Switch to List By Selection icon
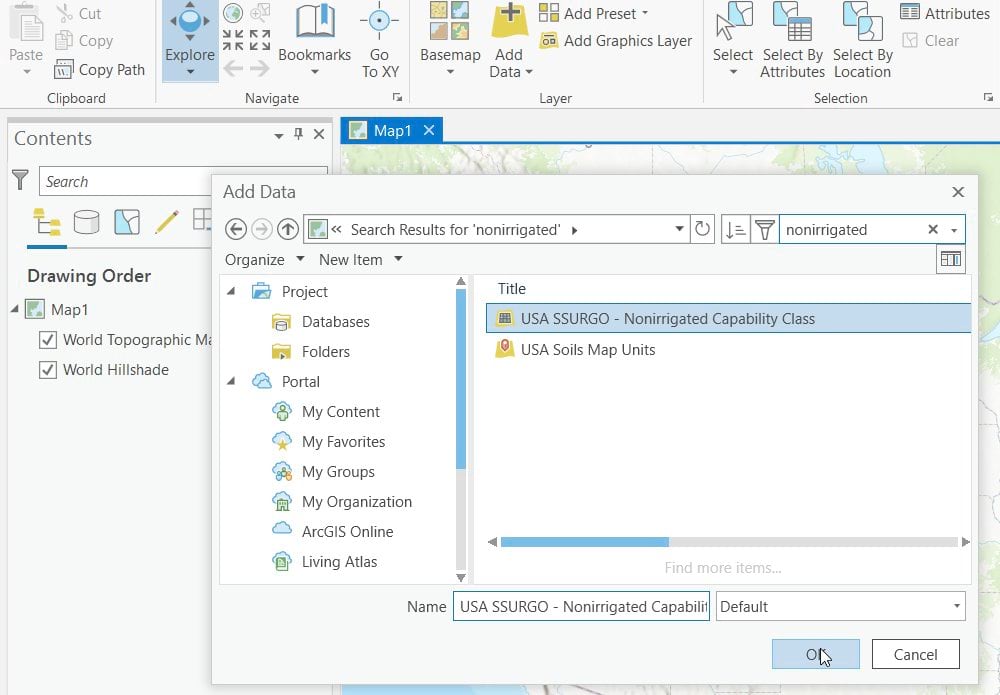 click(x=127, y=223)
